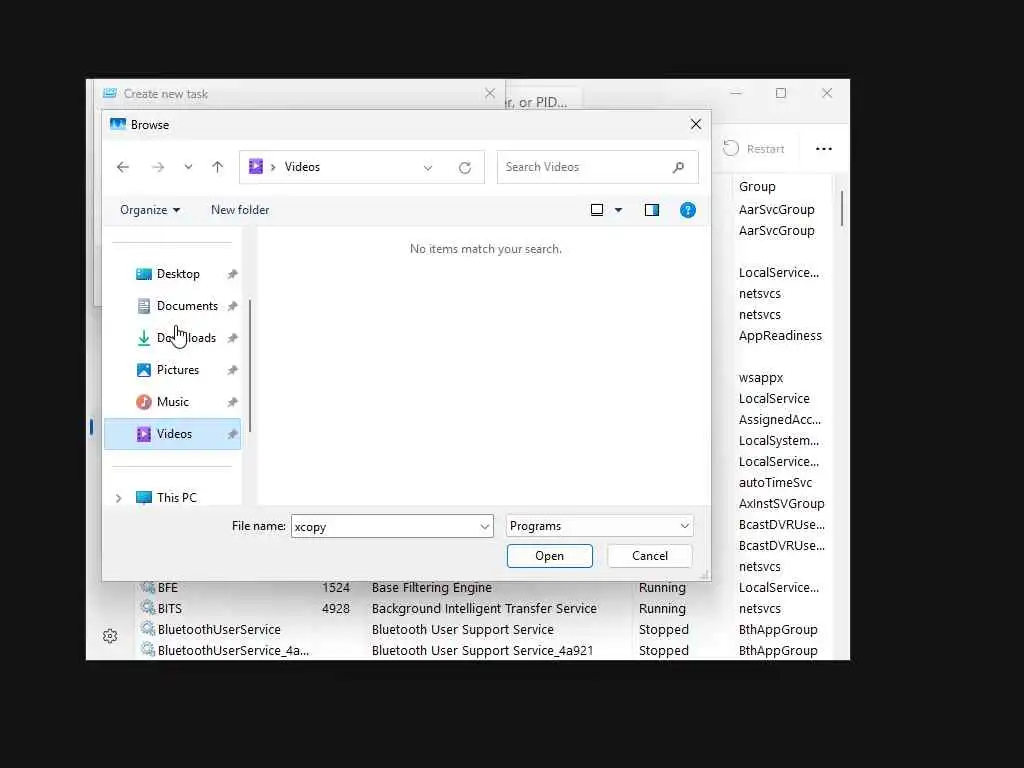
Task: Click the New folder button
Action: coord(240,210)
